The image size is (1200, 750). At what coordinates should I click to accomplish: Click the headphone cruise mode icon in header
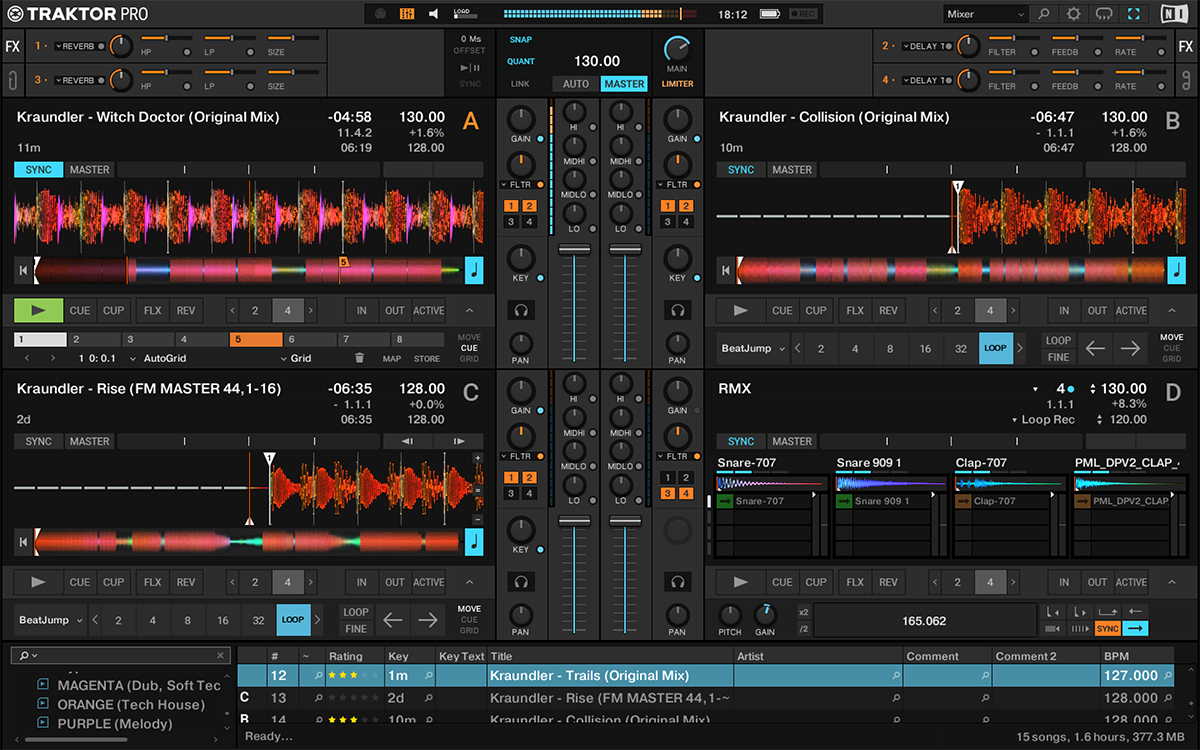[1104, 14]
